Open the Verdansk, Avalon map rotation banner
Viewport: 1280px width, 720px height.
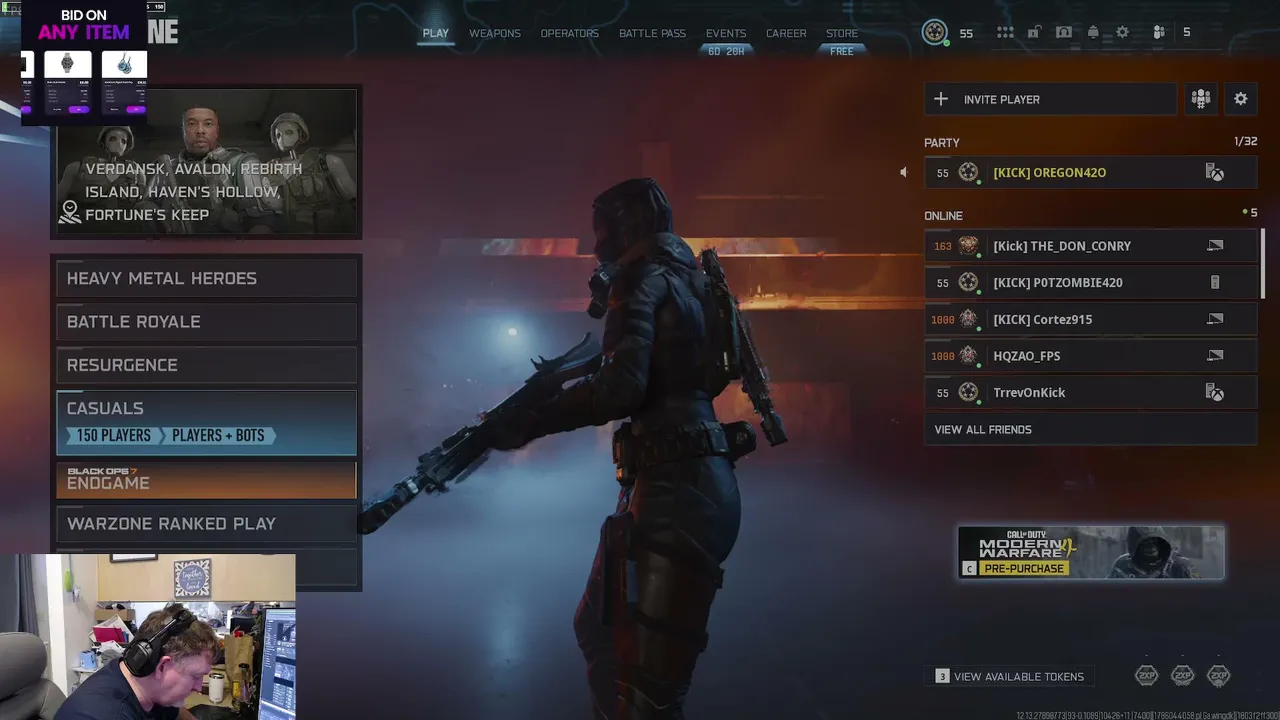206,162
